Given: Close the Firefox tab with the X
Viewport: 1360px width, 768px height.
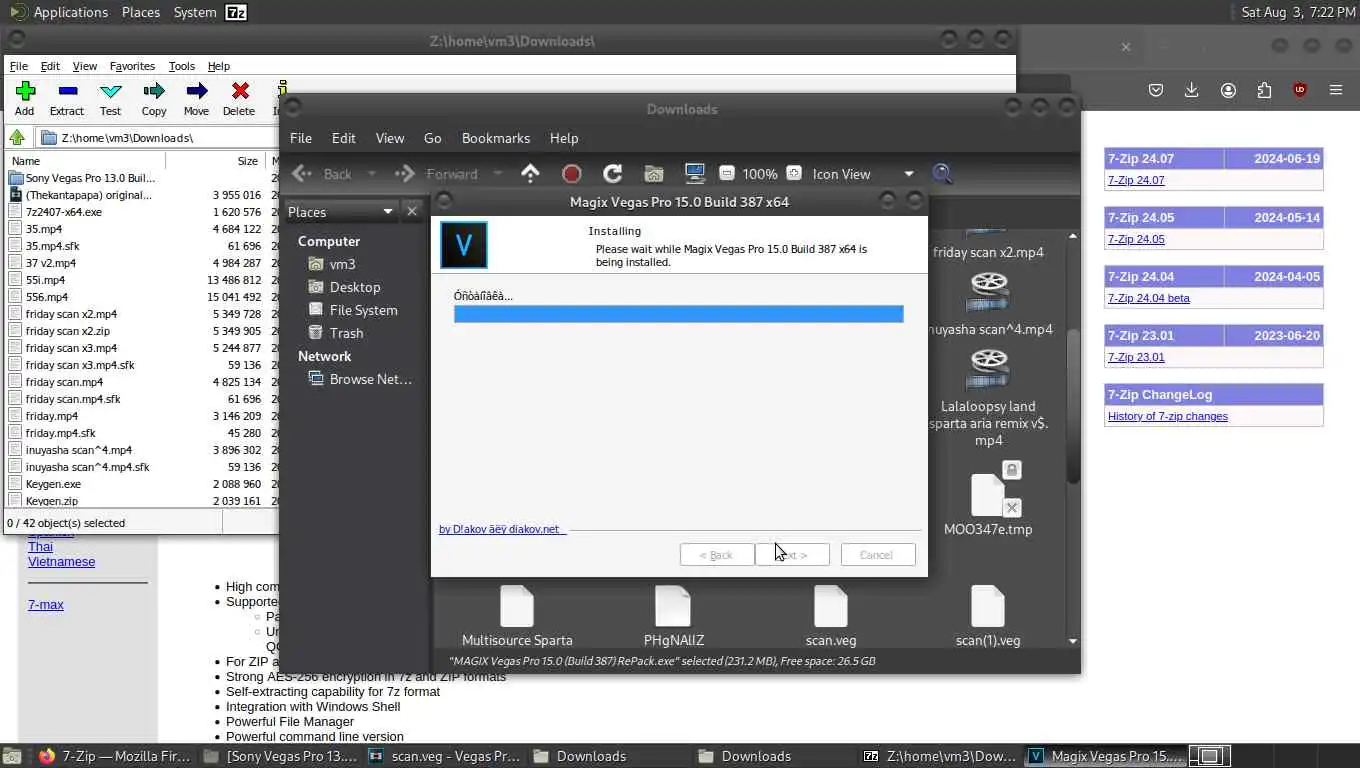Looking at the screenshot, I should click(1126, 47).
